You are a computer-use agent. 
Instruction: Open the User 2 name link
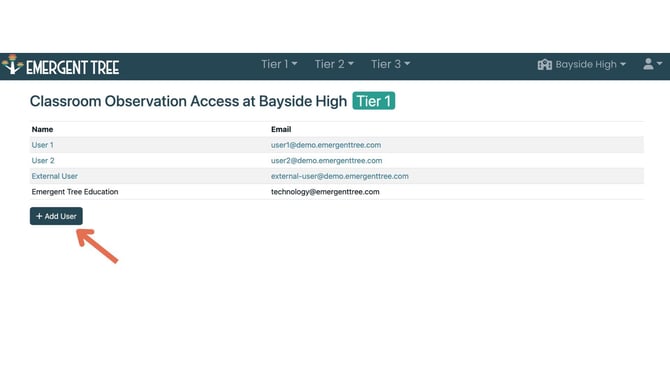click(43, 161)
